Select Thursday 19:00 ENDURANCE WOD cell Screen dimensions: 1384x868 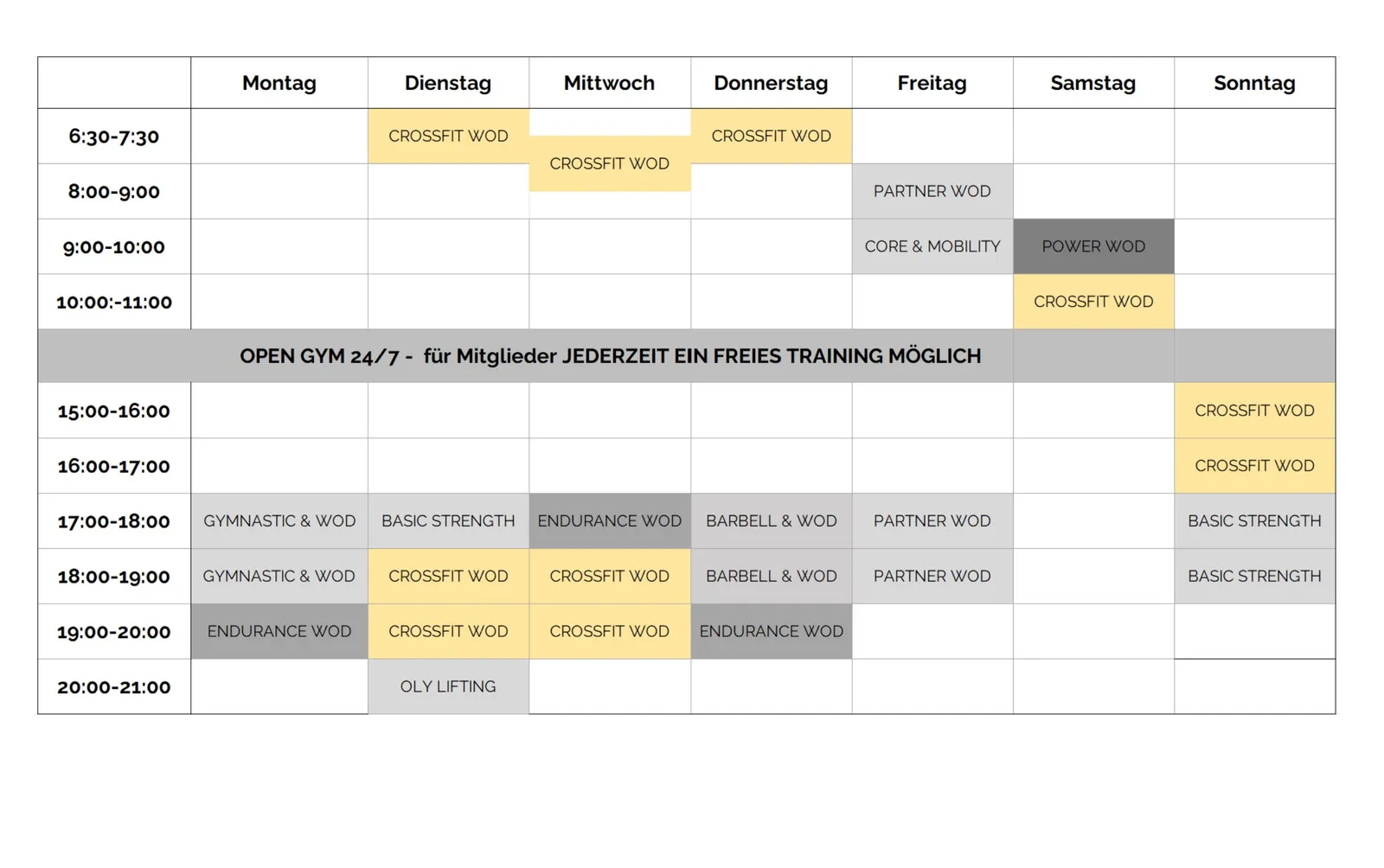[x=771, y=631]
